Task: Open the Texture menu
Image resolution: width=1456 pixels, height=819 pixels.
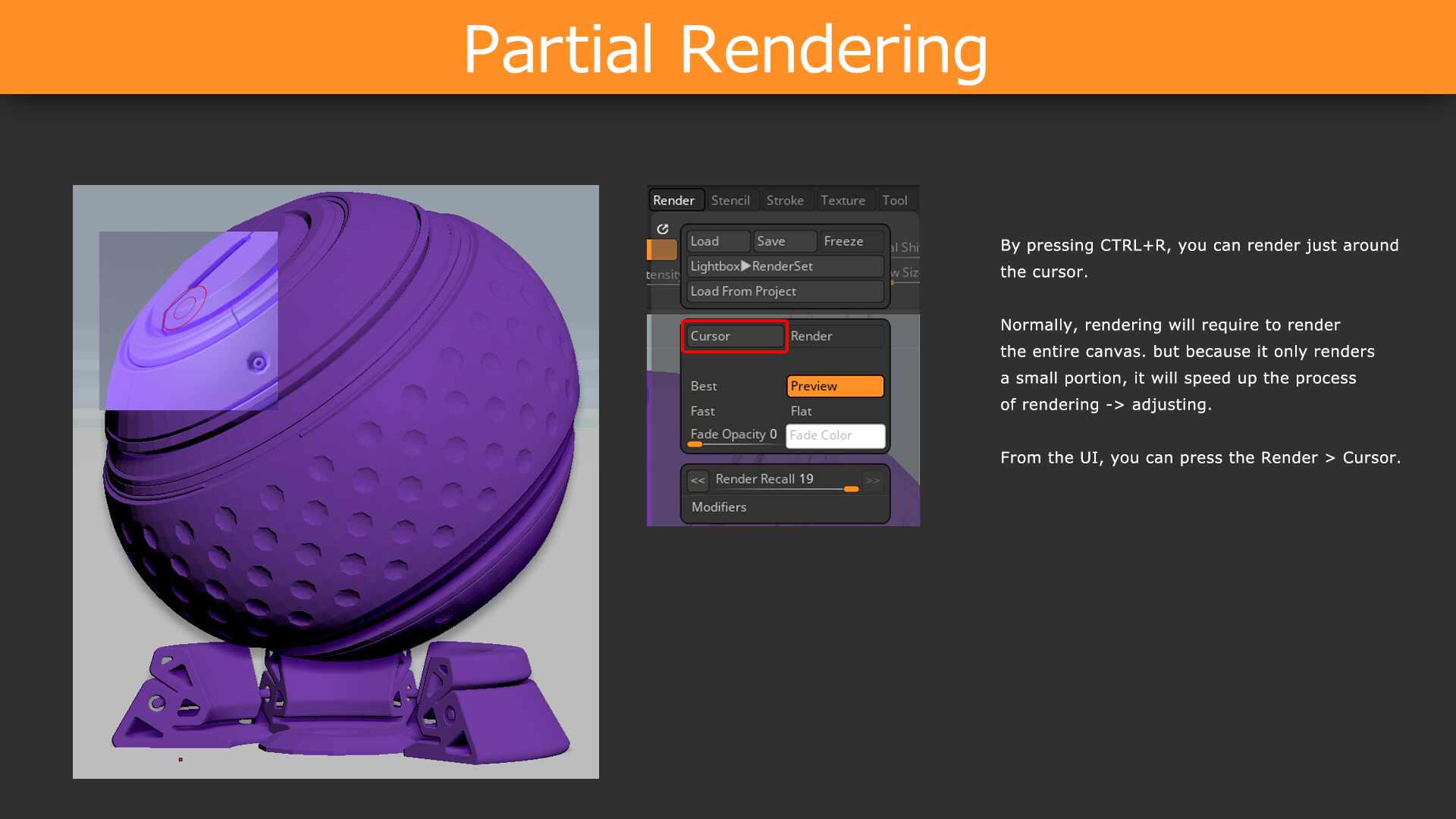Action: (843, 200)
